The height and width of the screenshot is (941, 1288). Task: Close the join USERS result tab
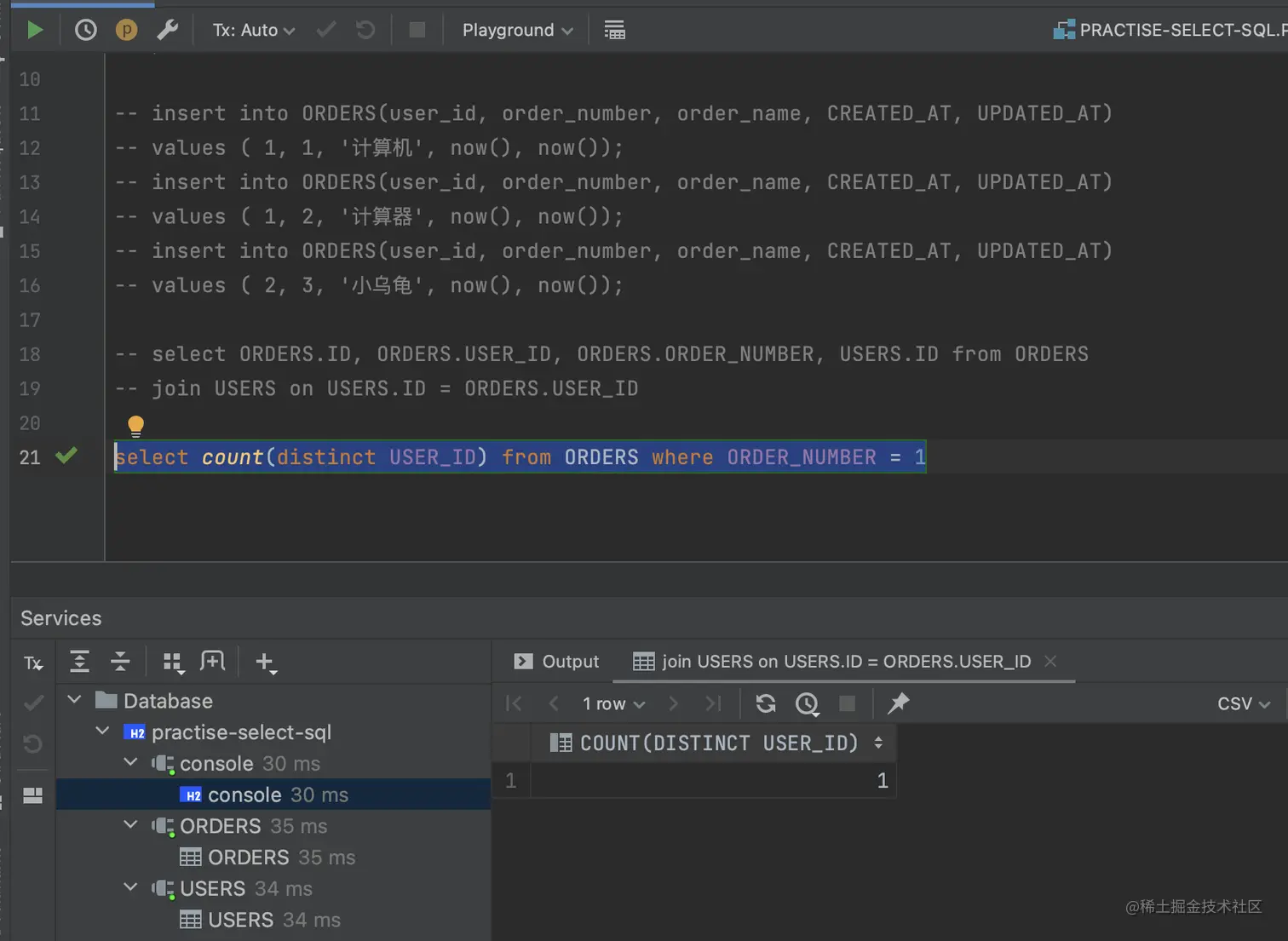(x=1050, y=662)
